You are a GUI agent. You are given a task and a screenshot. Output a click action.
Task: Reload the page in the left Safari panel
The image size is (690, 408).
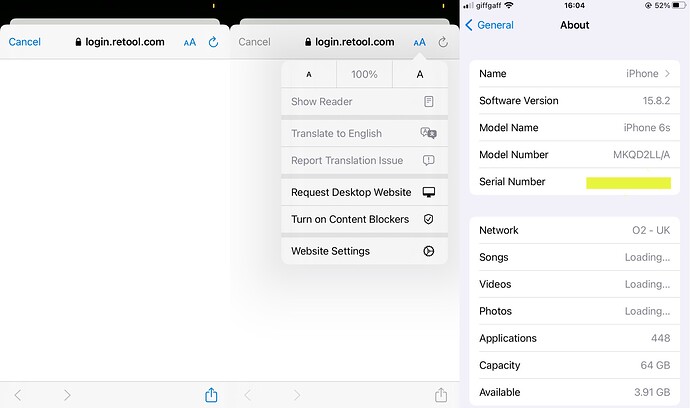click(x=213, y=42)
